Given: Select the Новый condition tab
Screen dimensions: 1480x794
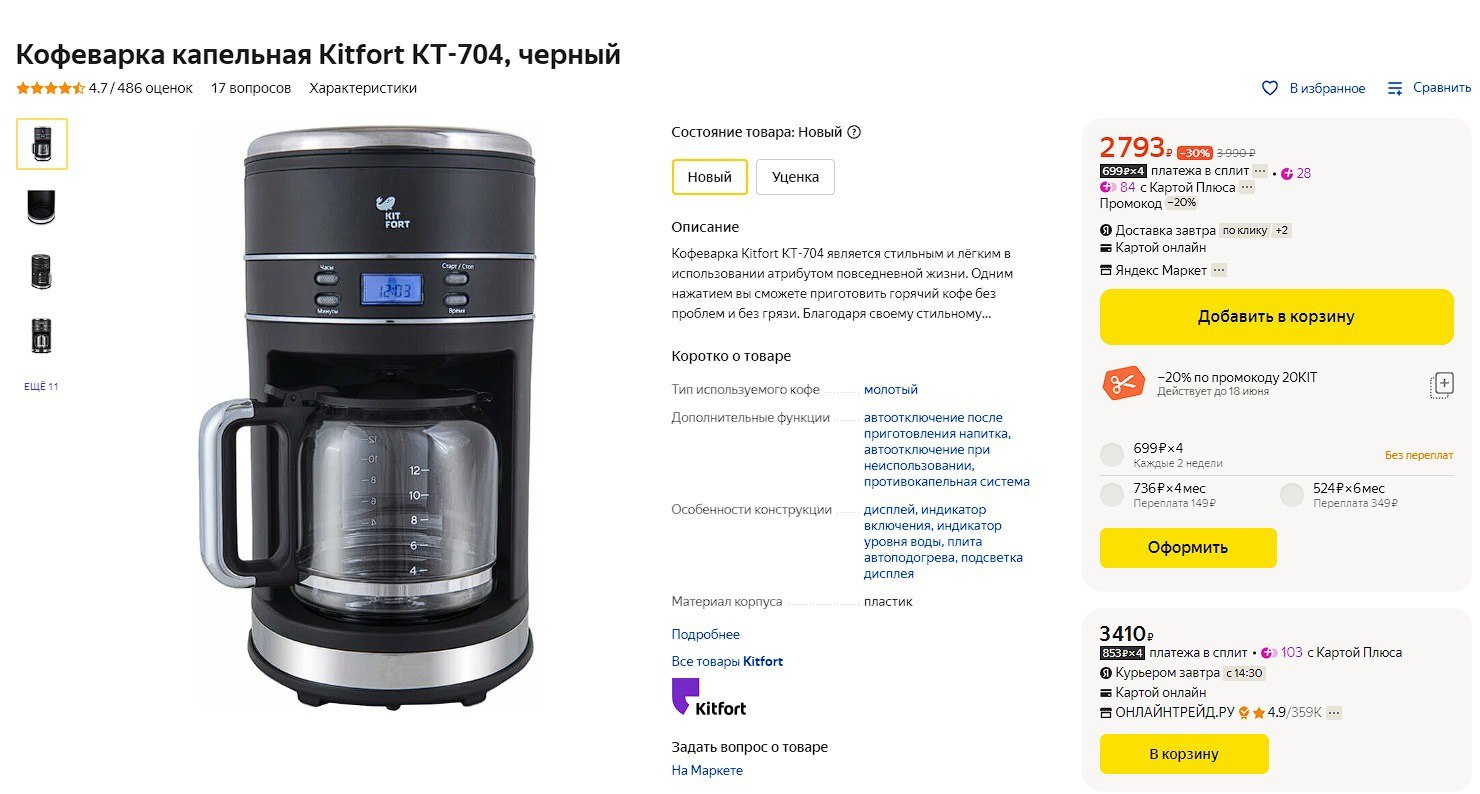Looking at the screenshot, I should point(709,177).
